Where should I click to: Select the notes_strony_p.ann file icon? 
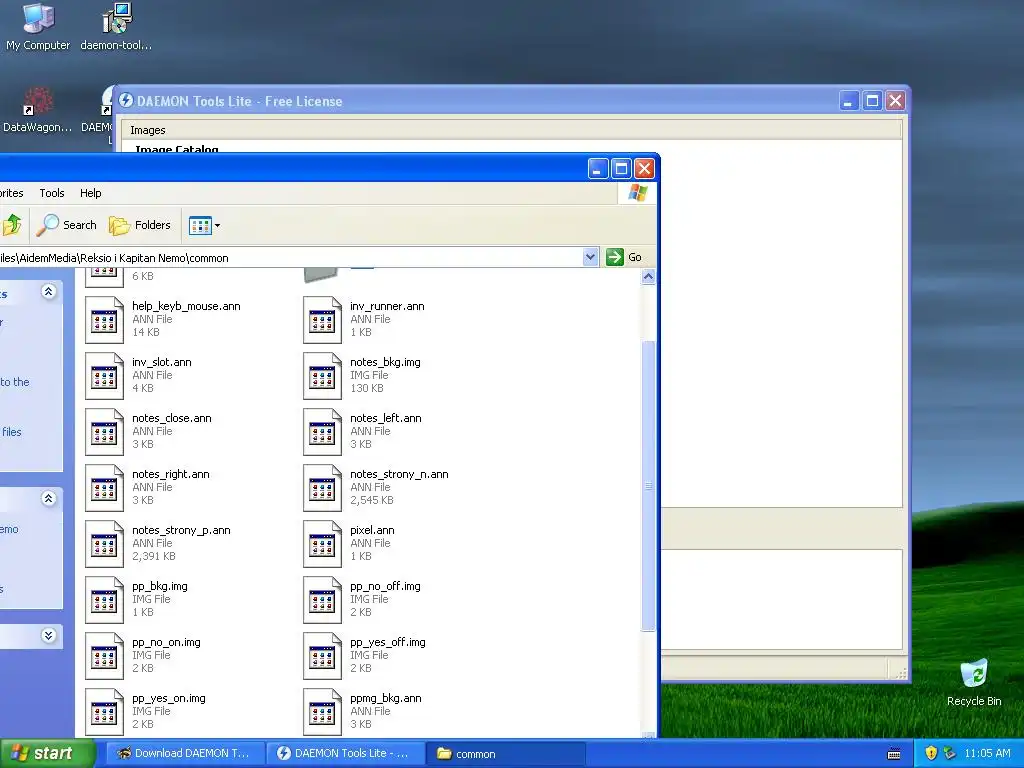coord(104,545)
